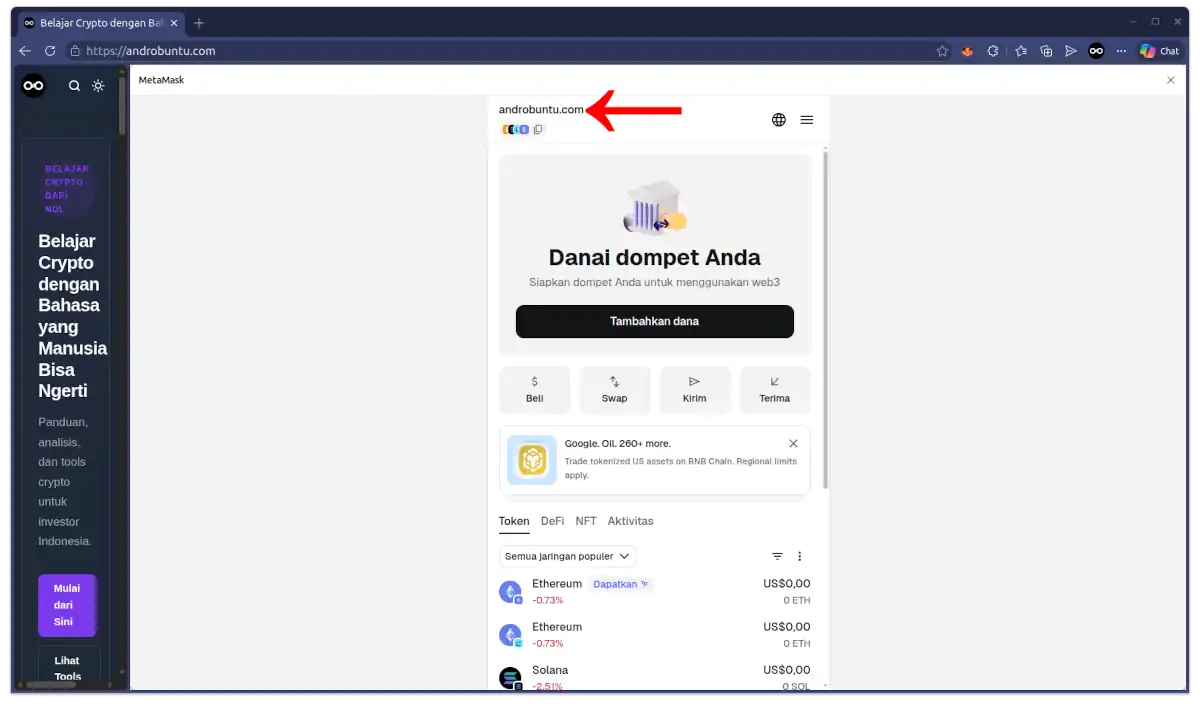Expand the Semua jaringan populer dropdown
This screenshot has height=715, width=1200.
pyautogui.click(x=567, y=556)
